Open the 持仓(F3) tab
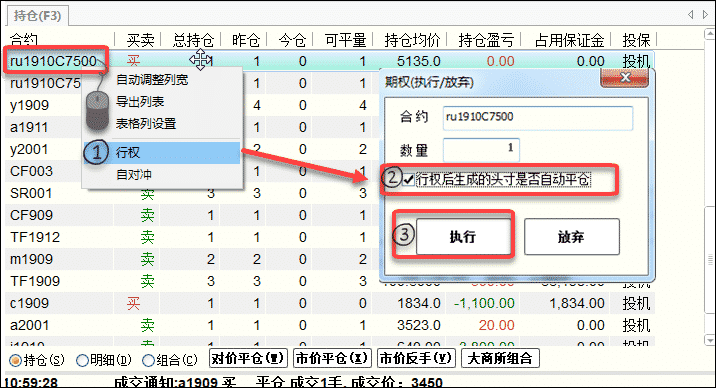This screenshot has height=388, width=716. click(37, 16)
